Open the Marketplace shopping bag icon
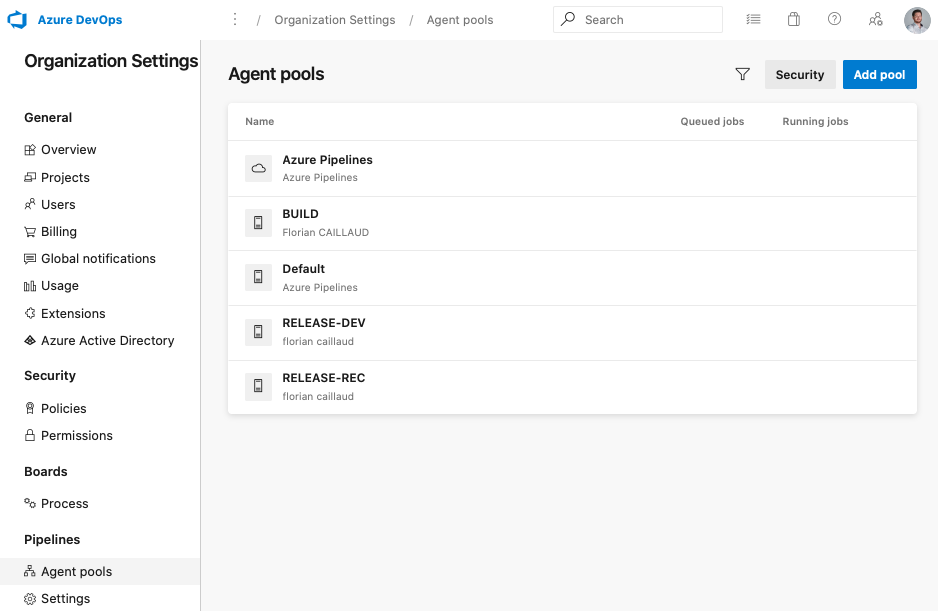This screenshot has width=938, height=611. pos(794,19)
